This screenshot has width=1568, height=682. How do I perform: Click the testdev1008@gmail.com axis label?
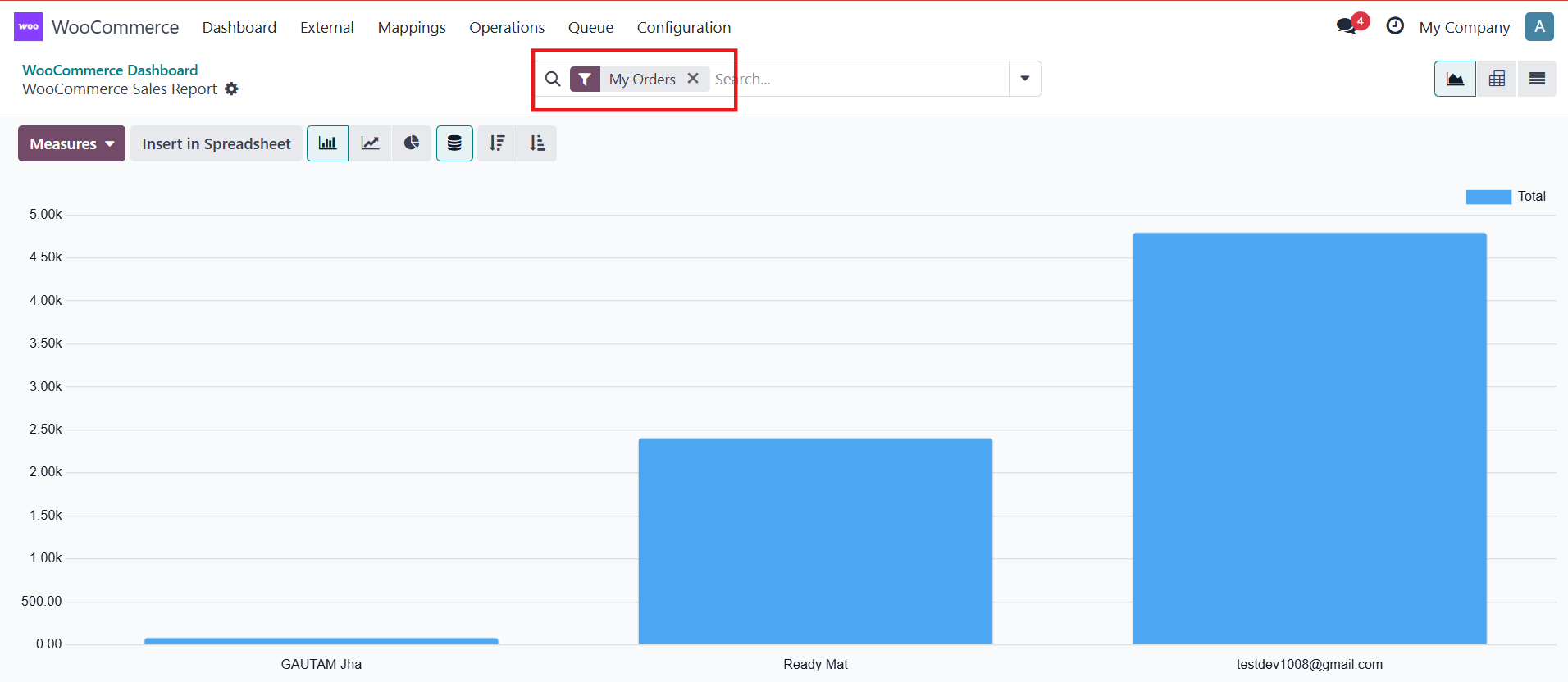[x=1310, y=664]
